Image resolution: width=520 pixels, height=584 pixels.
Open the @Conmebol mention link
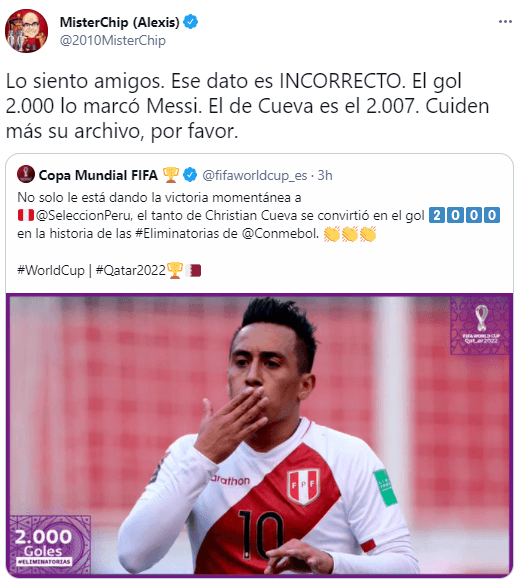(x=280, y=234)
